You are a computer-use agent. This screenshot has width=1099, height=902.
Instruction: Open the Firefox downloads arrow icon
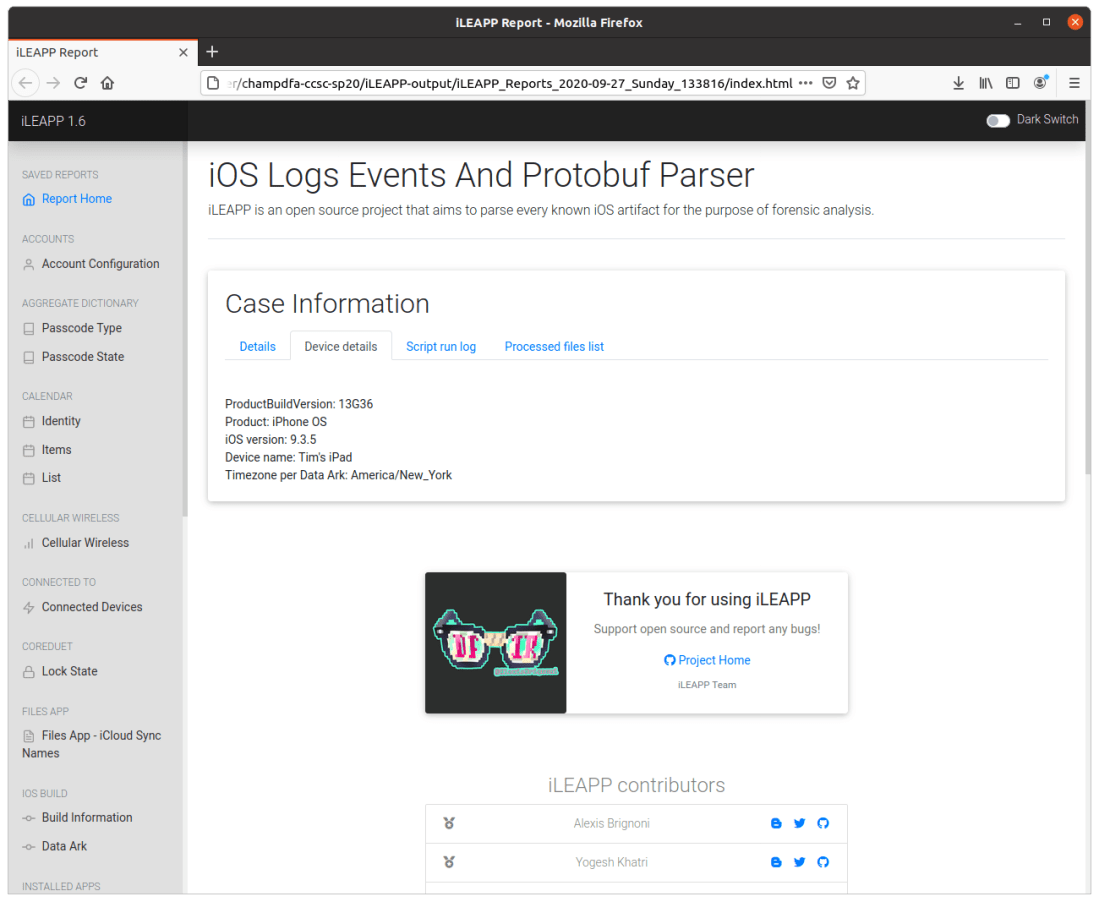958,83
